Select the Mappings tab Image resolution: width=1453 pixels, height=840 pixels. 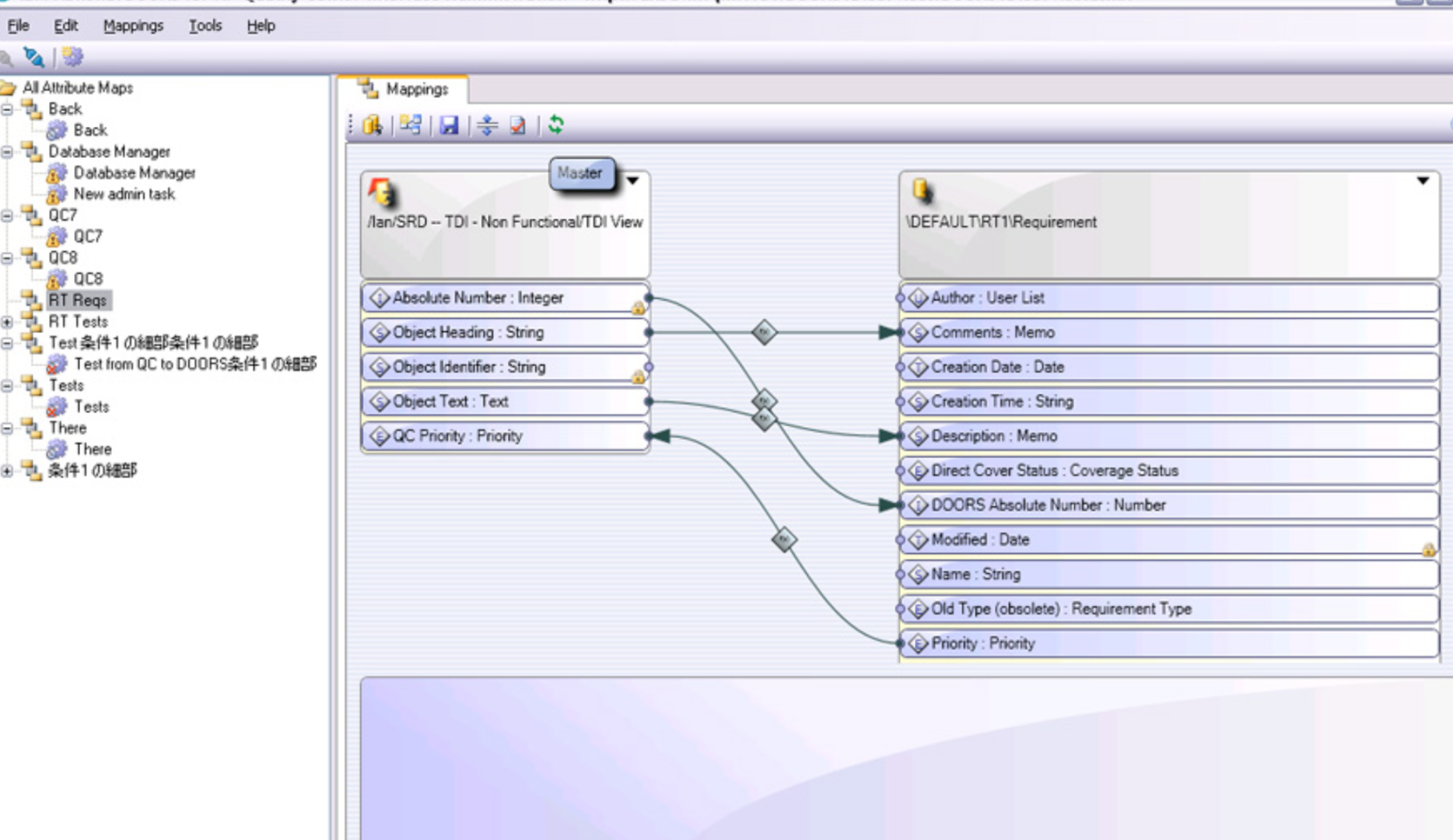pos(404,89)
